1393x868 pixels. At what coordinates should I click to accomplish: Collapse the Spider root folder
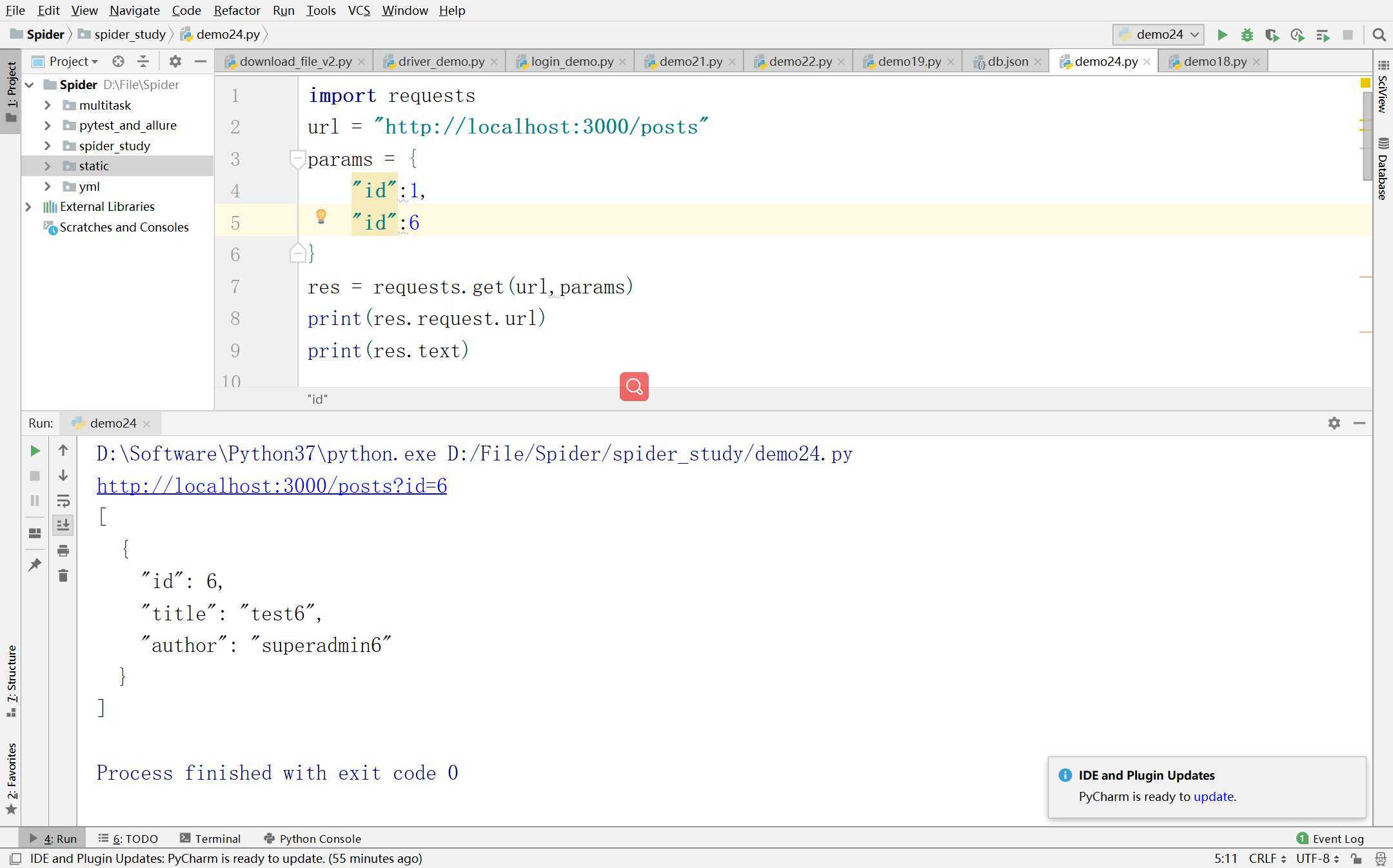pyautogui.click(x=29, y=84)
